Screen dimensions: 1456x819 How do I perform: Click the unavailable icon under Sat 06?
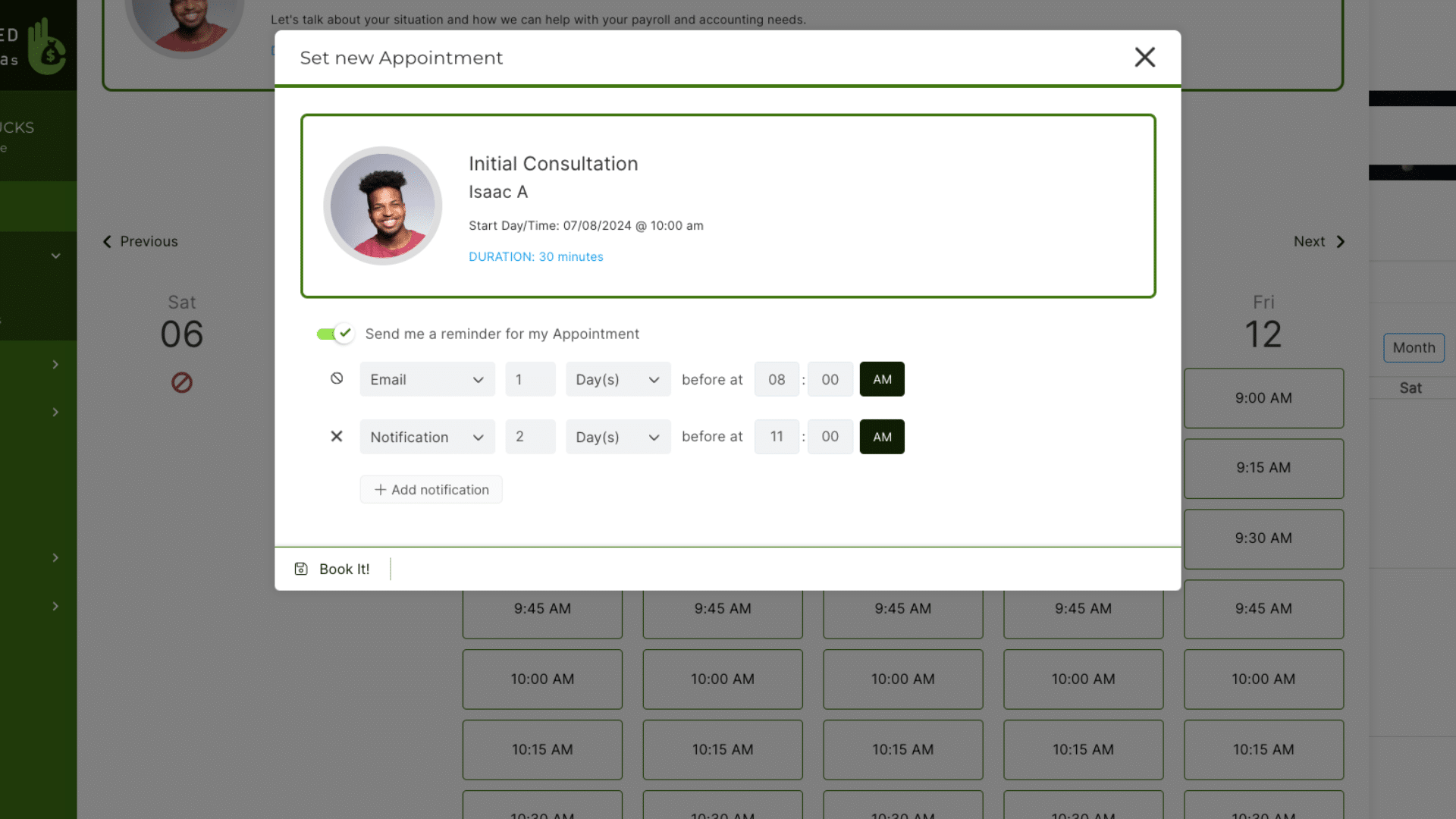tap(181, 383)
